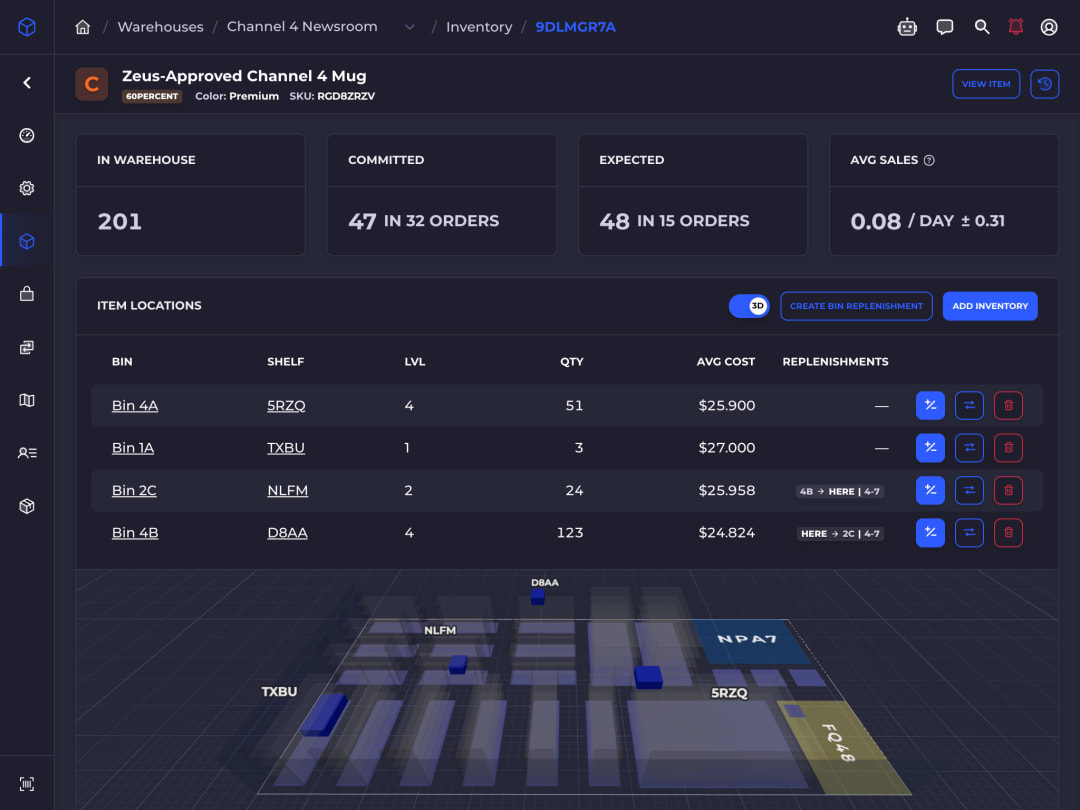The height and width of the screenshot is (810, 1080).
Task: Adjust quantity for Bin 4B
Action: [930, 533]
